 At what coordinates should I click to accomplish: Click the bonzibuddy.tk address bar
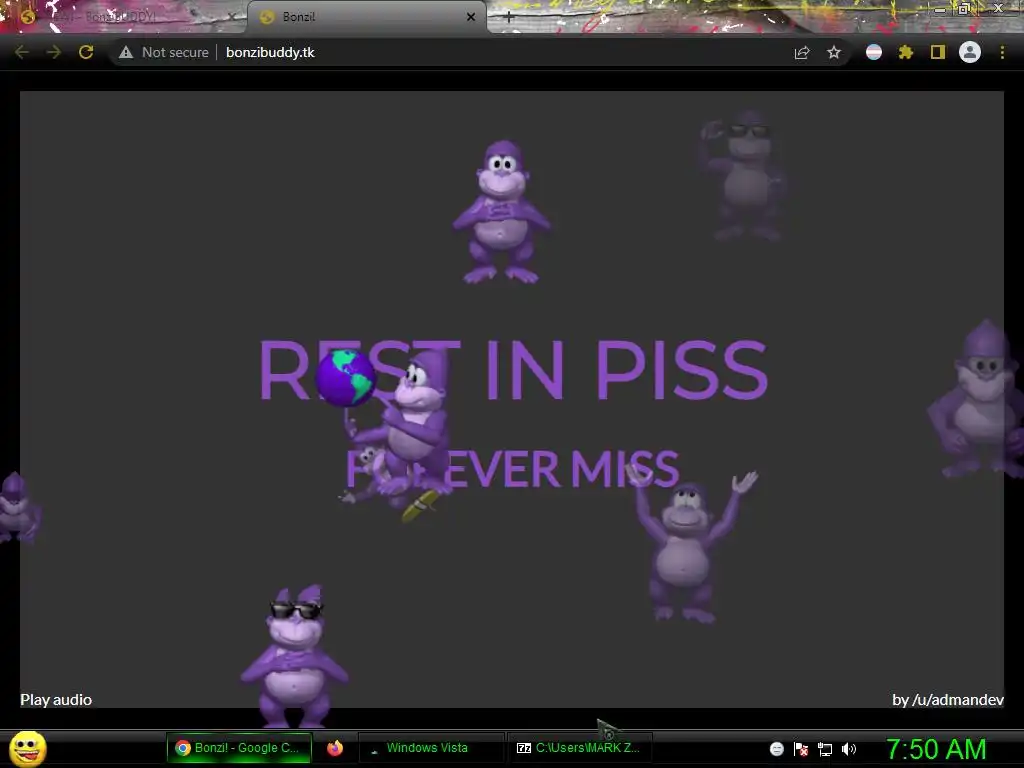(x=270, y=52)
